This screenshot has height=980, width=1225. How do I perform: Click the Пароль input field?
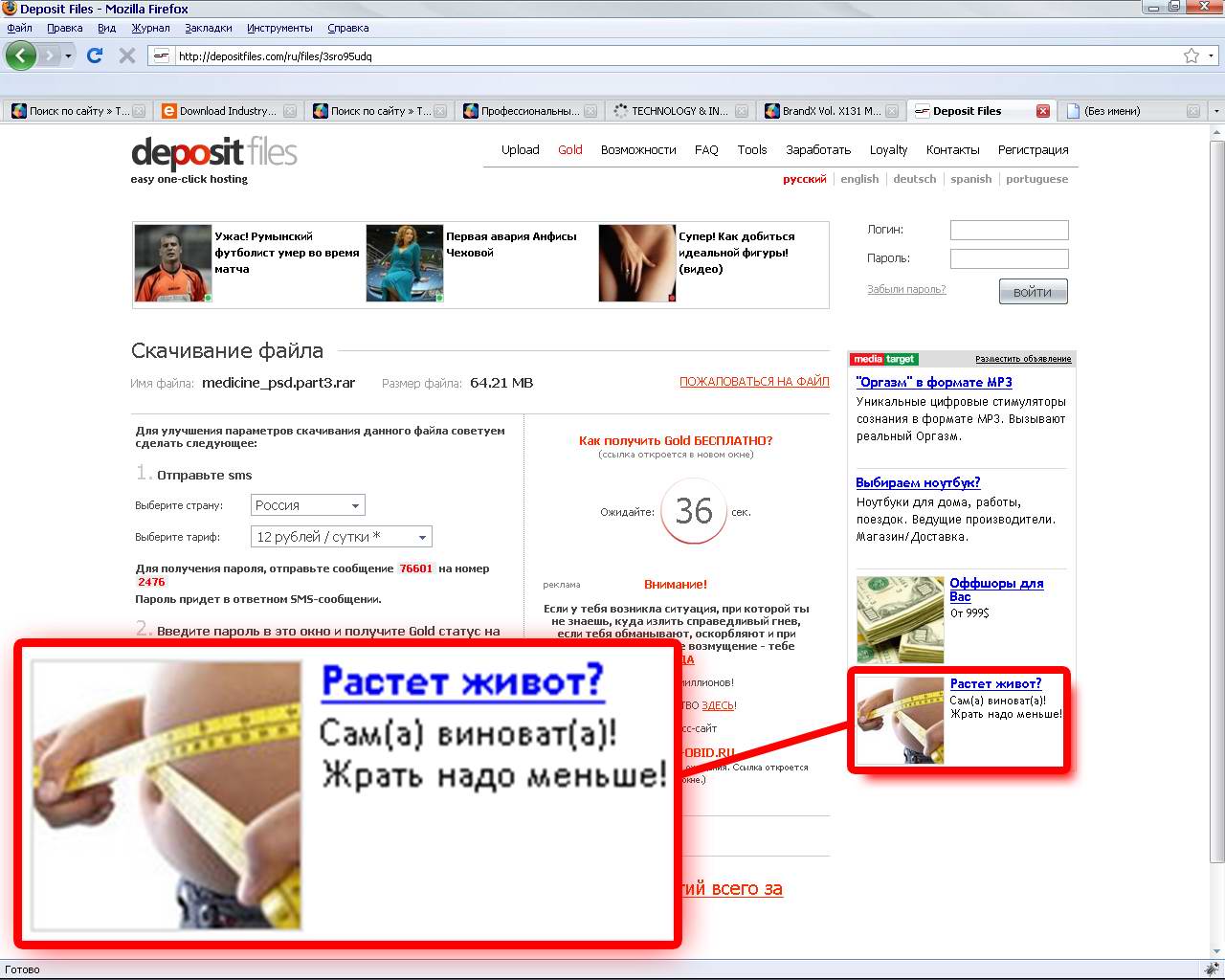pyautogui.click(x=1010, y=258)
